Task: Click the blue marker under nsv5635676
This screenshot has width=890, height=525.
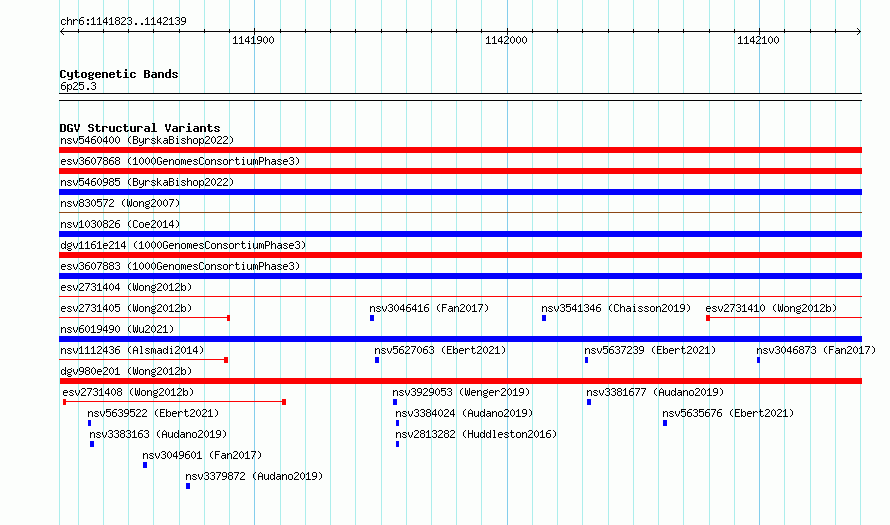Action: click(x=665, y=423)
